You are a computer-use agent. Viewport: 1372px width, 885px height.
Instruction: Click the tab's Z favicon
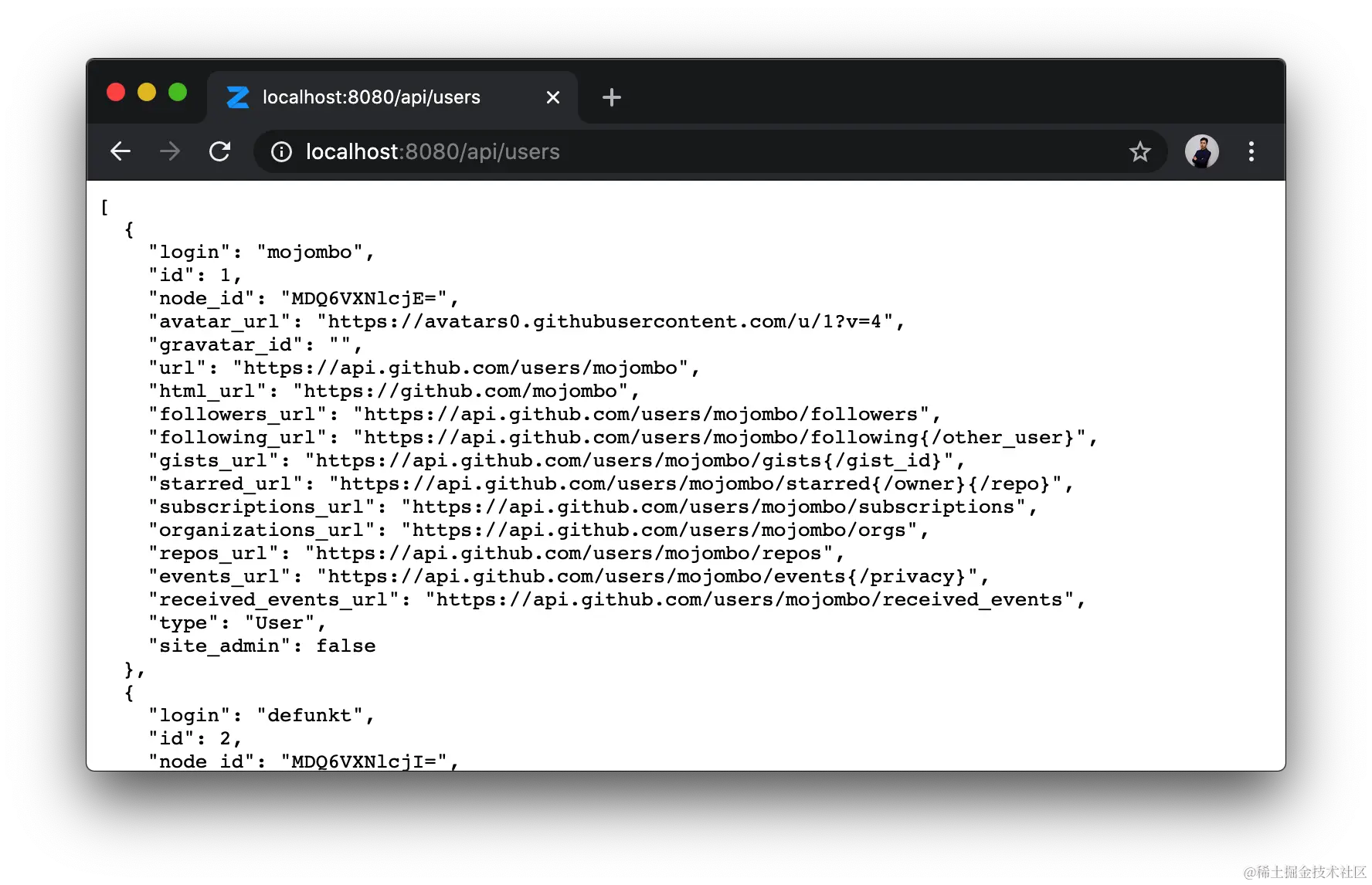point(238,97)
